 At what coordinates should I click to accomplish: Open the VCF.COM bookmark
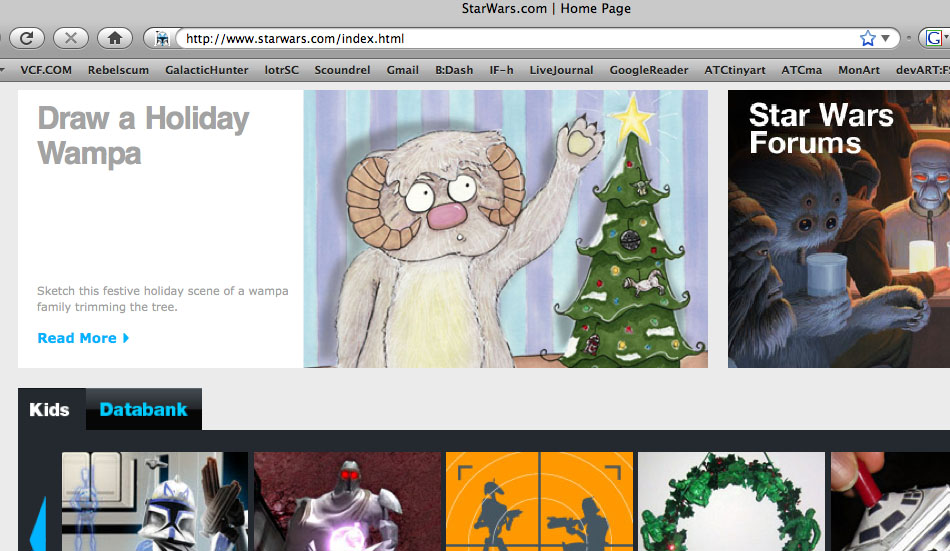coord(46,70)
